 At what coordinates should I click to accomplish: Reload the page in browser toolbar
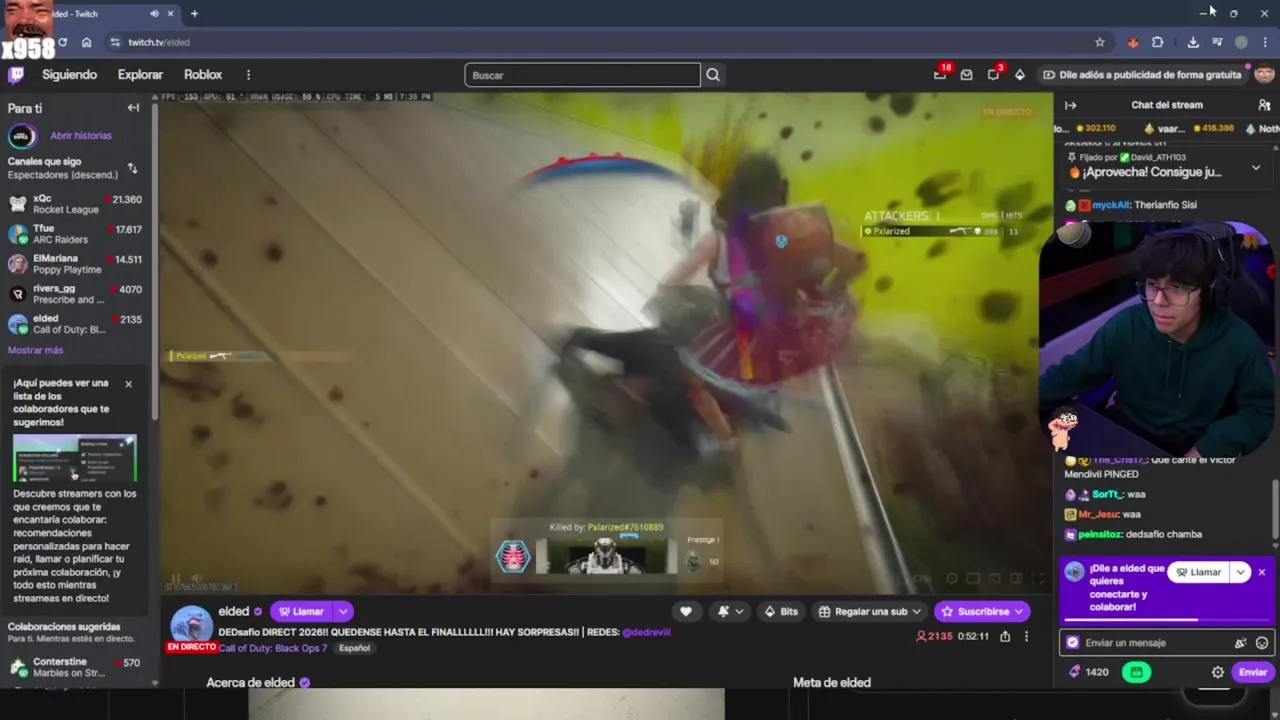pos(62,42)
